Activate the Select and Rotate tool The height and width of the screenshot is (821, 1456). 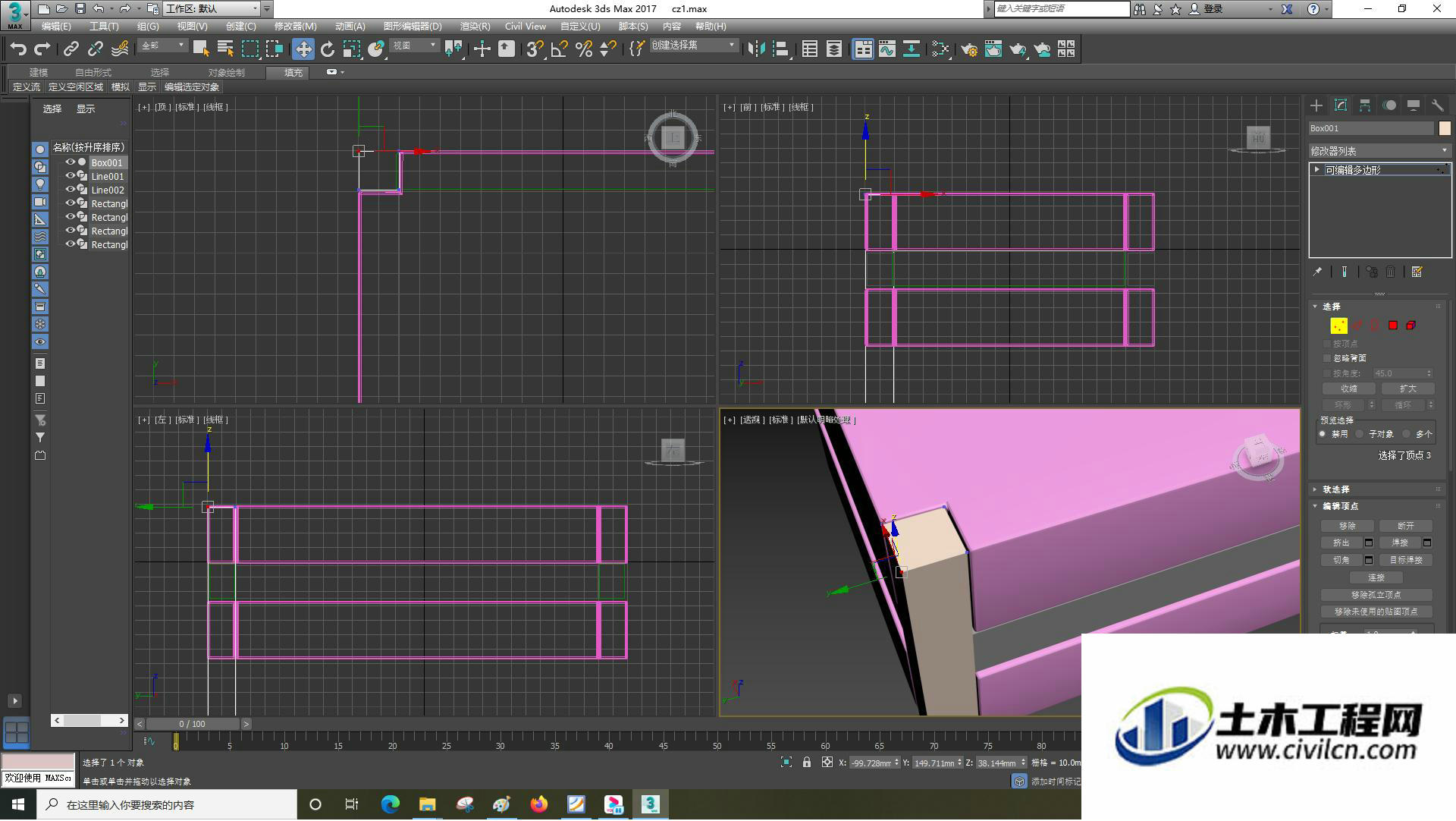(328, 49)
